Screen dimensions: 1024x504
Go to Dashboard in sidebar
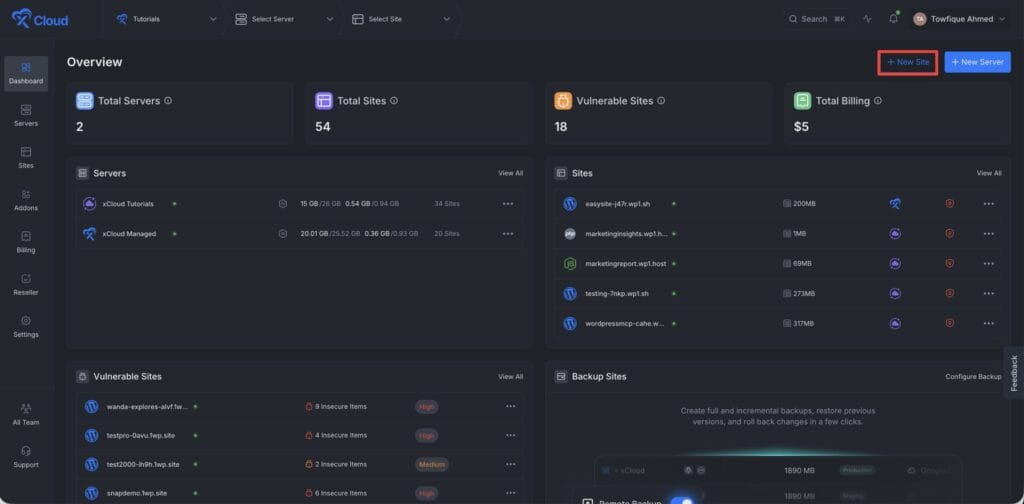(26, 74)
